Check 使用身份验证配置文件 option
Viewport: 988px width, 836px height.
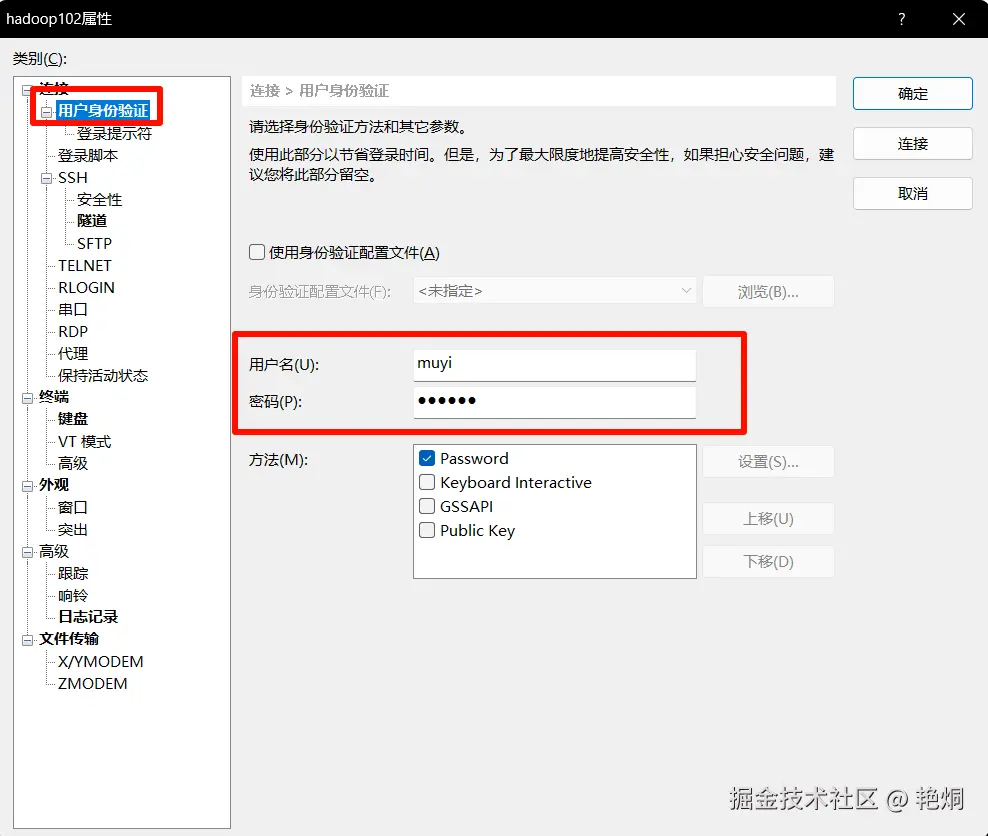point(257,252)
